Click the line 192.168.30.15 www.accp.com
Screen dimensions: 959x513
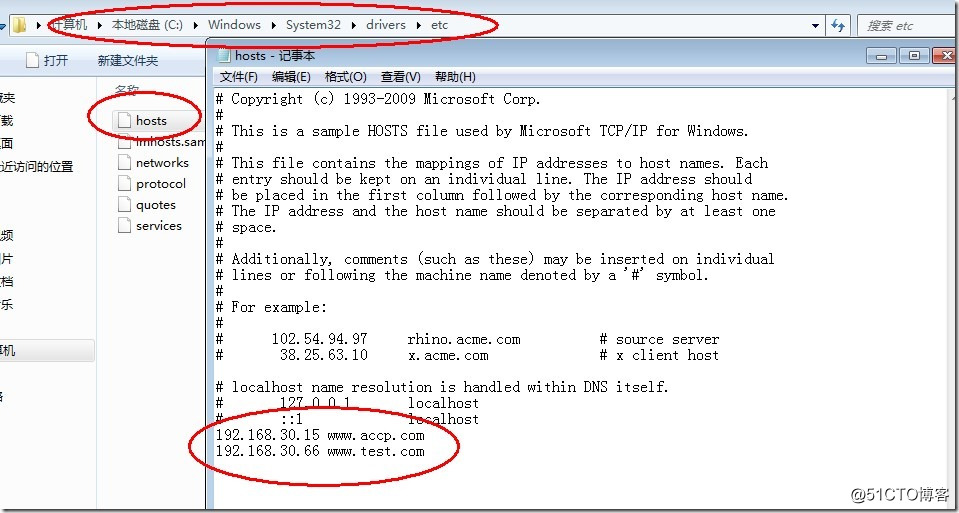(320, 435)
